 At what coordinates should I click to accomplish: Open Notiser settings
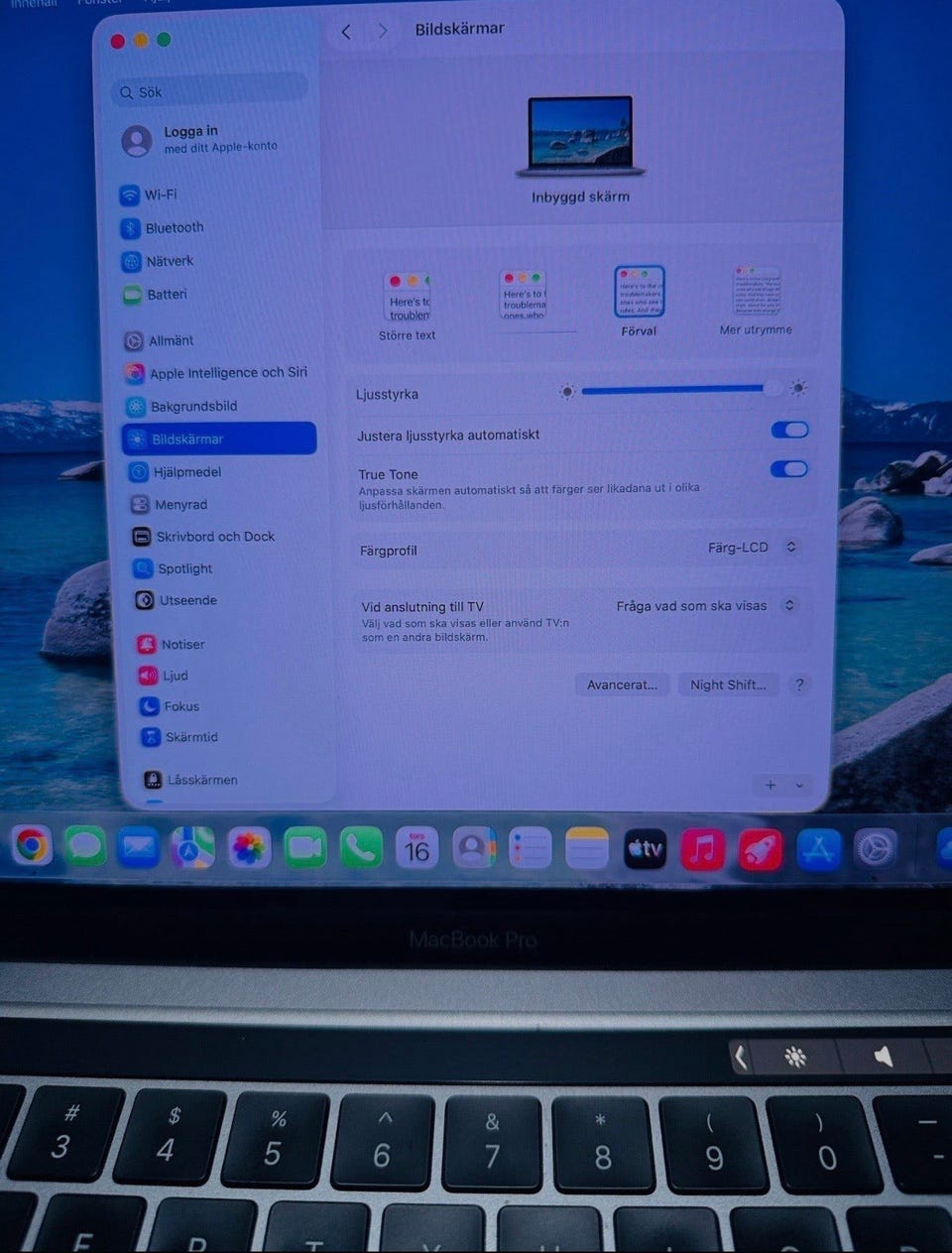(172, 644)
